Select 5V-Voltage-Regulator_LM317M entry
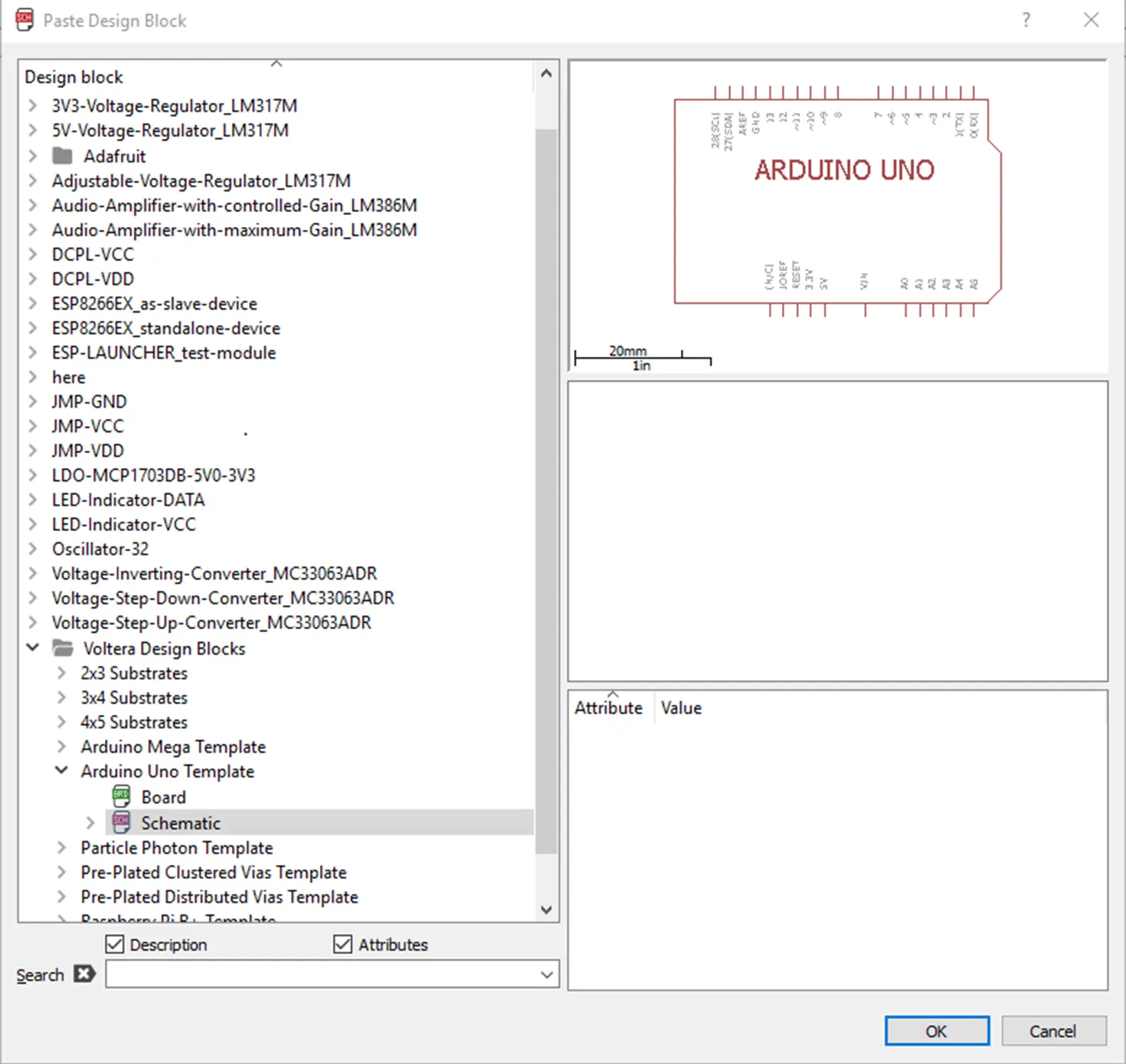Image resolution: width=1126 pixels, height=1064 pixels. pos(170,131)
